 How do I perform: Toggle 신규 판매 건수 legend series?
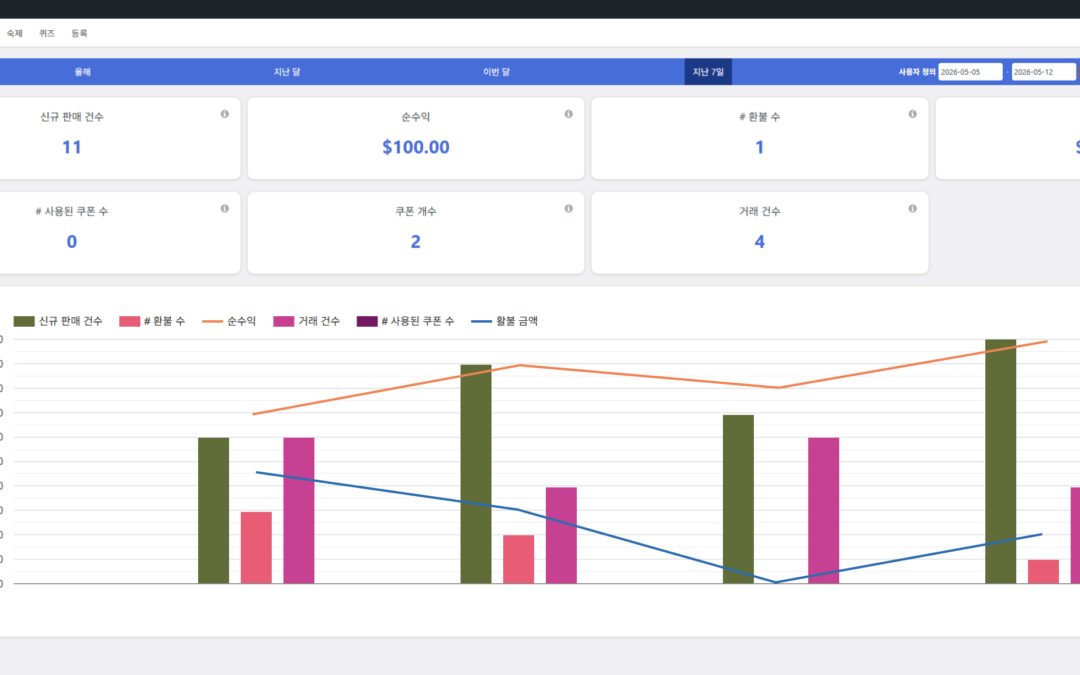[58, 321]
